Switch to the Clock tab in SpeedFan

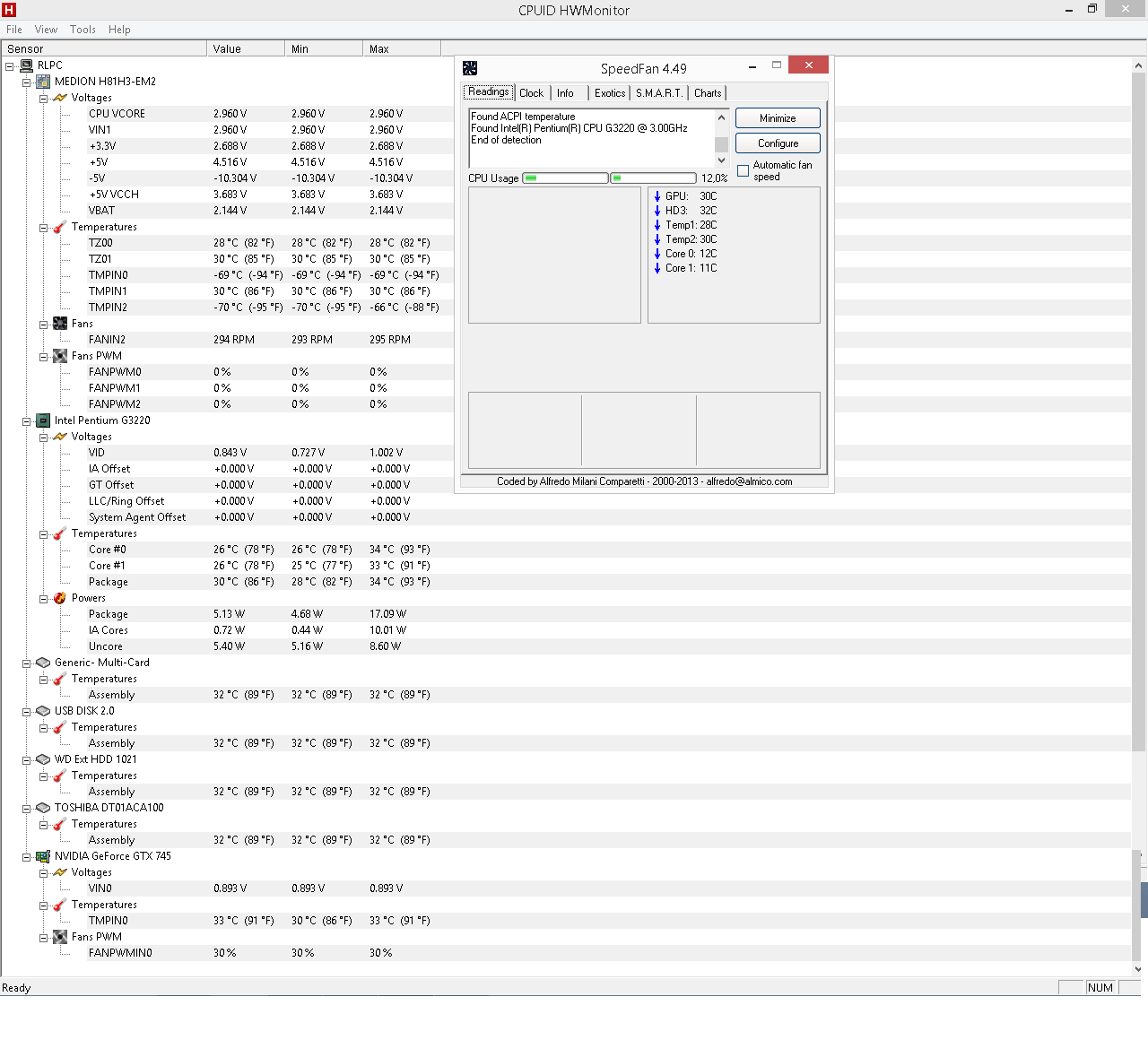click(x=531, y=93)
